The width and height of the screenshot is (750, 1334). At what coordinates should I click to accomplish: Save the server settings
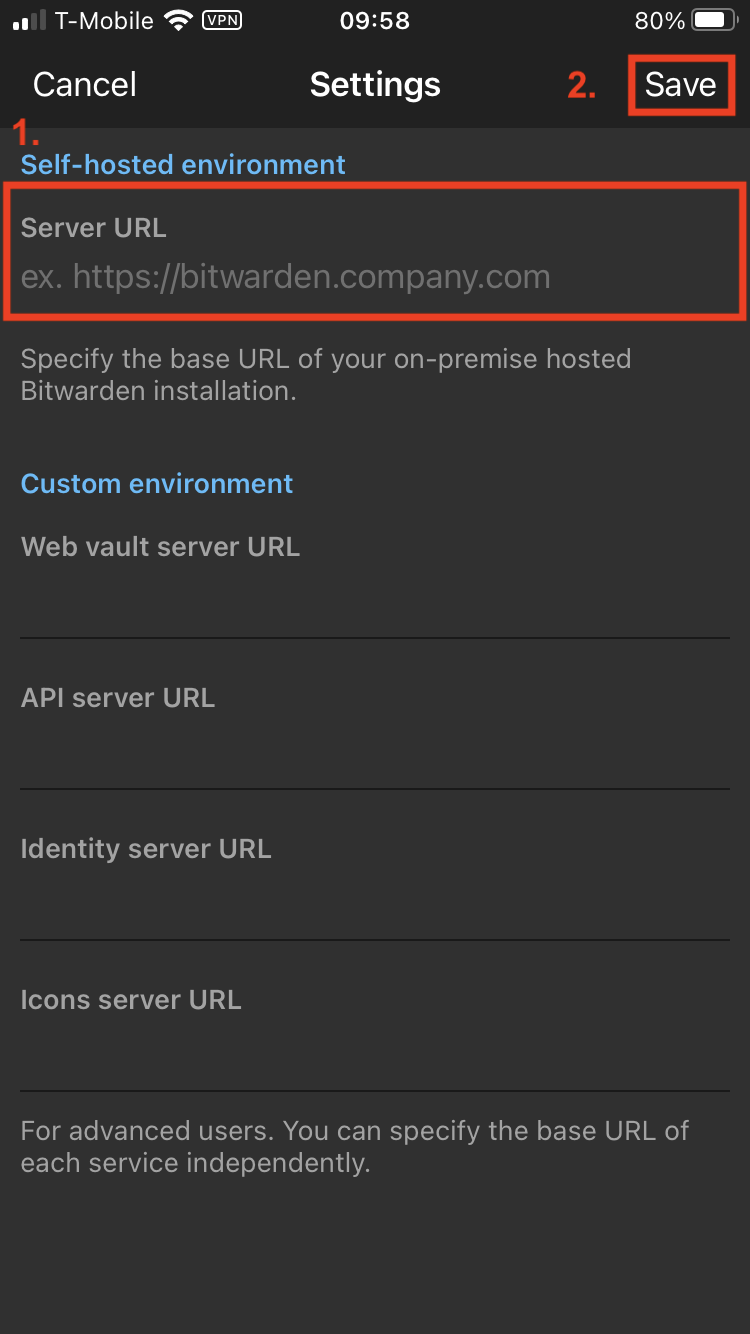coord(680,85)
